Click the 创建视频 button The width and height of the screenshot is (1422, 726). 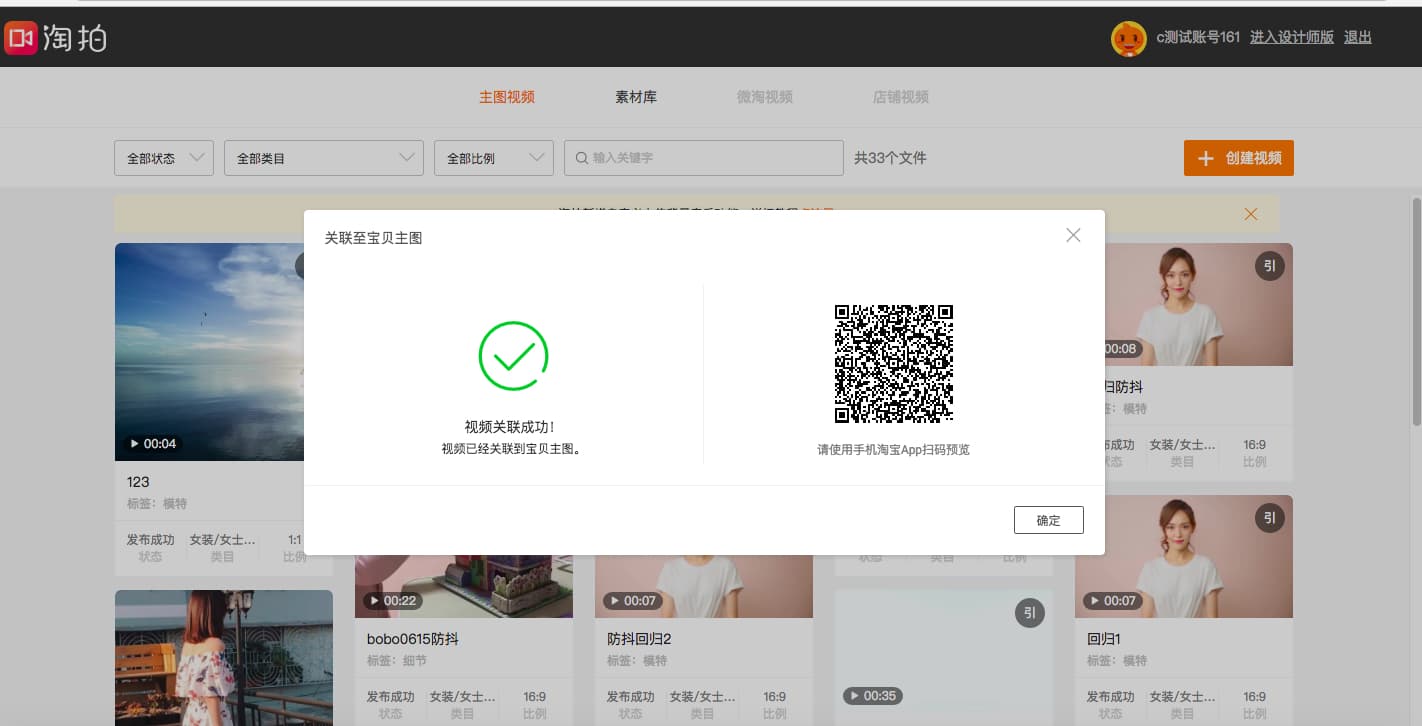tap(1238, 158)
